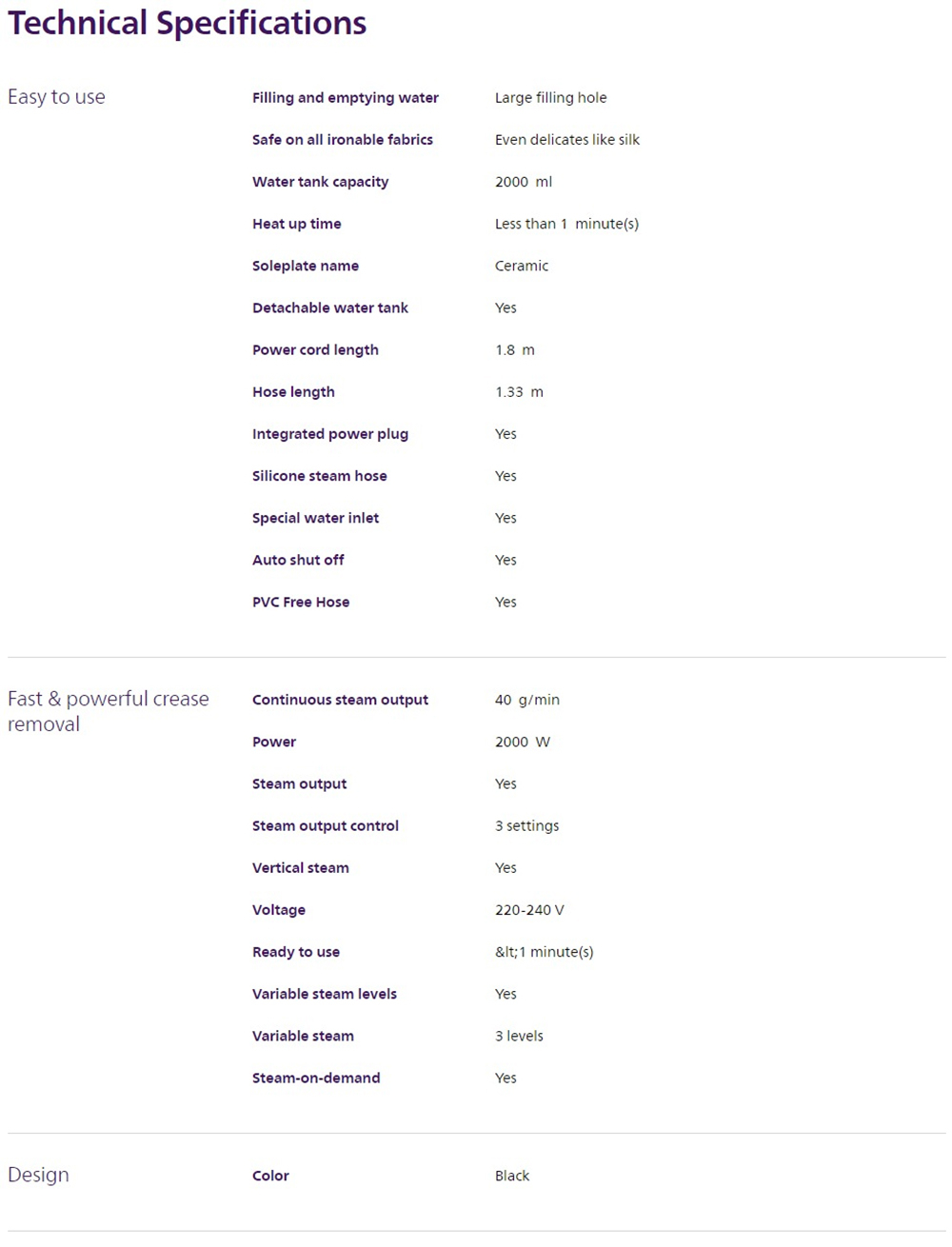952x1247 pixels.
Task: Click the Technical Specifications heading
Action: pyautogui.click(x=187, y=23)
